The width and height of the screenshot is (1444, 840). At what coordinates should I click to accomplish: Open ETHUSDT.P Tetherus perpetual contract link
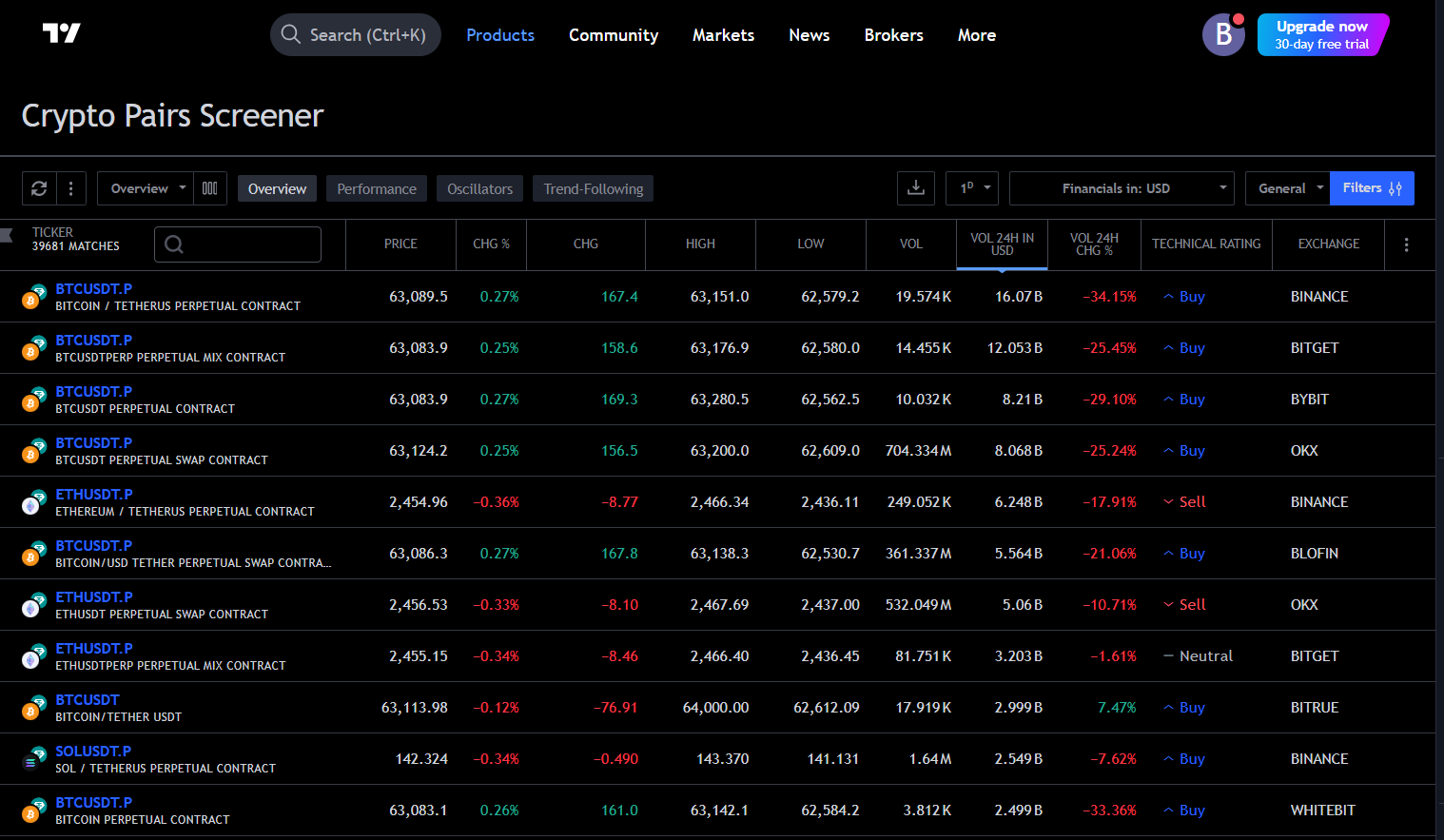tap(93, 495)
